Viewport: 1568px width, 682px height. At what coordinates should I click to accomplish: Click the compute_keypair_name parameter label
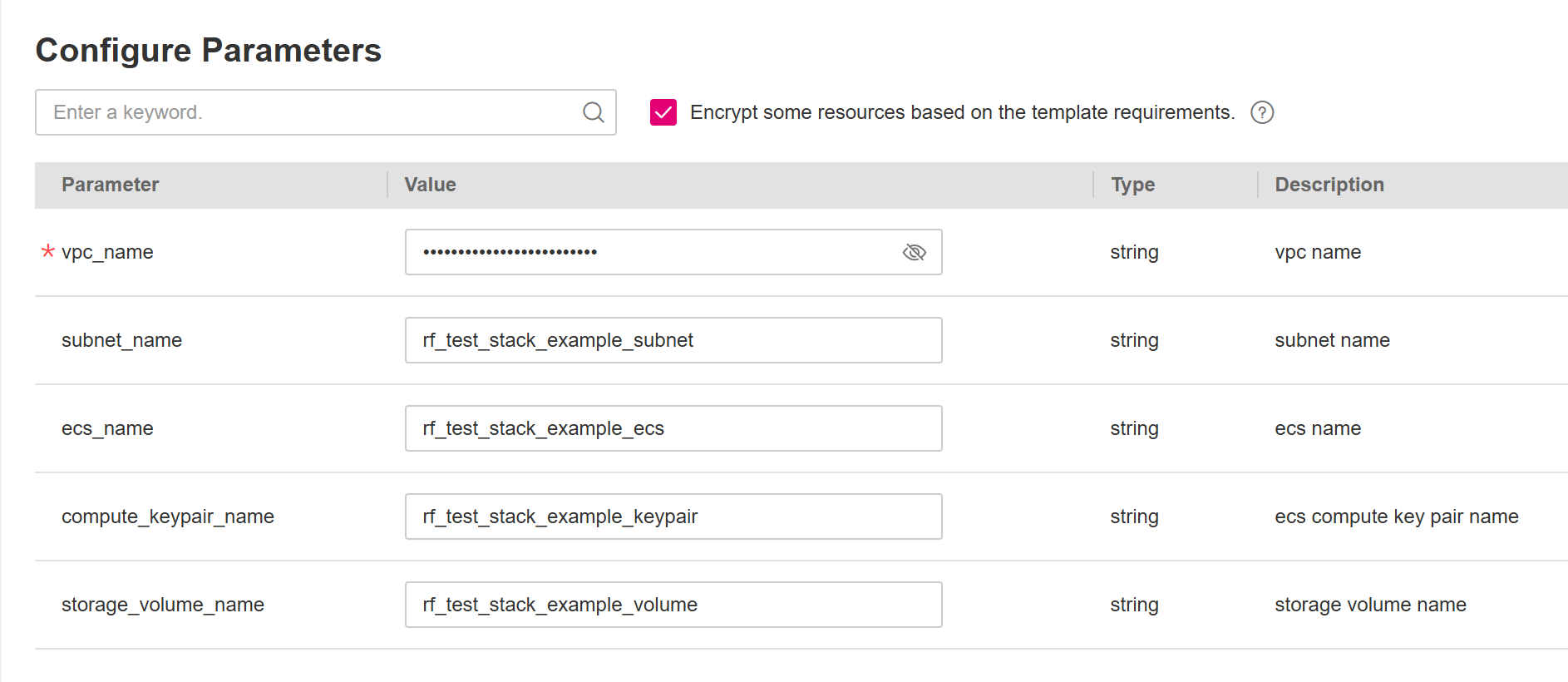(x=168, y=516)
